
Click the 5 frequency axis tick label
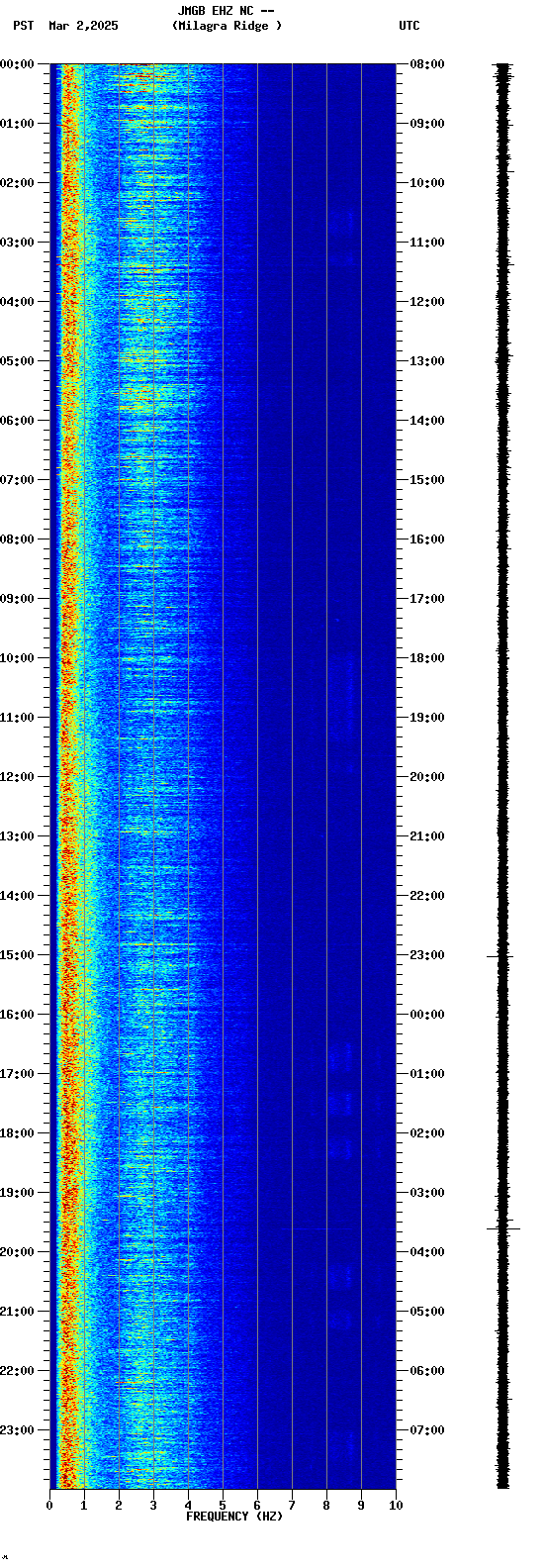point(223,1506)
